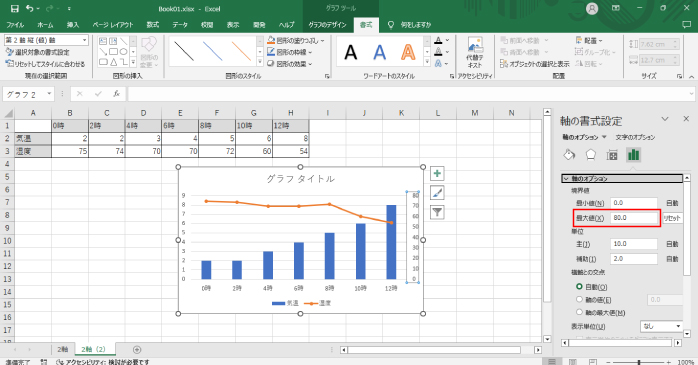The height and width of the screenshot is (365, 698).
Task: Add a new sheet with plus icon
Action: [x=137, y=349]
